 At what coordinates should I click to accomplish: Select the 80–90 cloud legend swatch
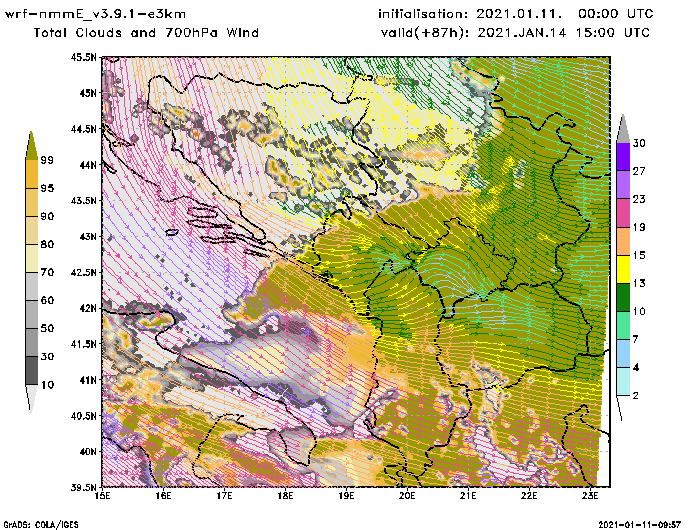pos(32,230)
